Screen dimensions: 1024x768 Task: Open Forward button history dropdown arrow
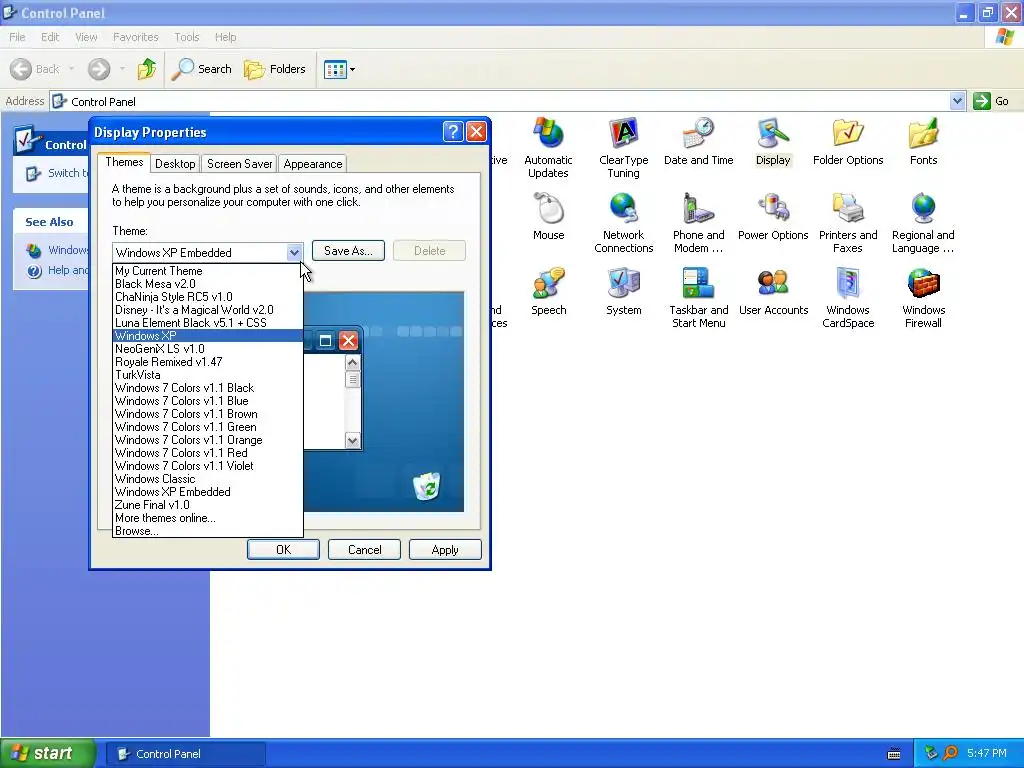122,69
